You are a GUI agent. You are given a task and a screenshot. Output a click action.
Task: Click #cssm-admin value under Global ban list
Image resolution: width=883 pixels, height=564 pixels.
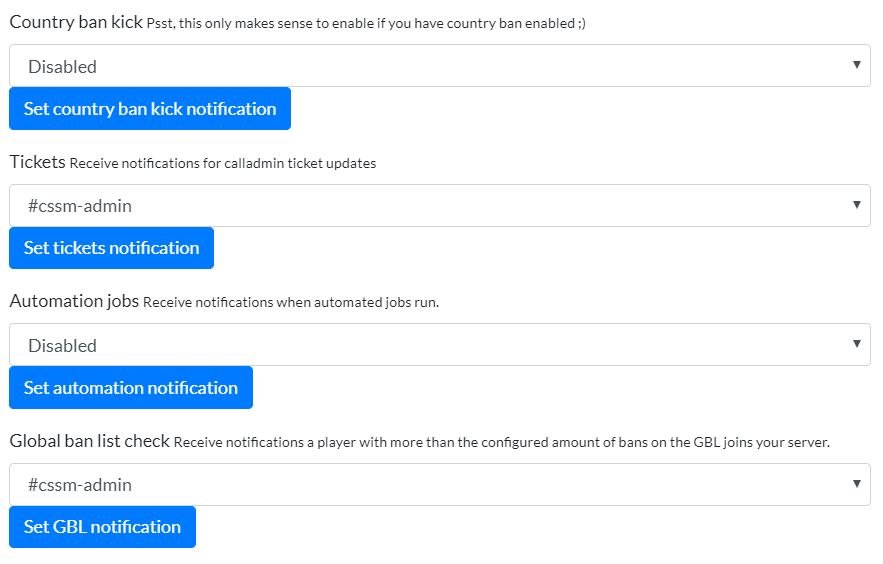[80, 485]
